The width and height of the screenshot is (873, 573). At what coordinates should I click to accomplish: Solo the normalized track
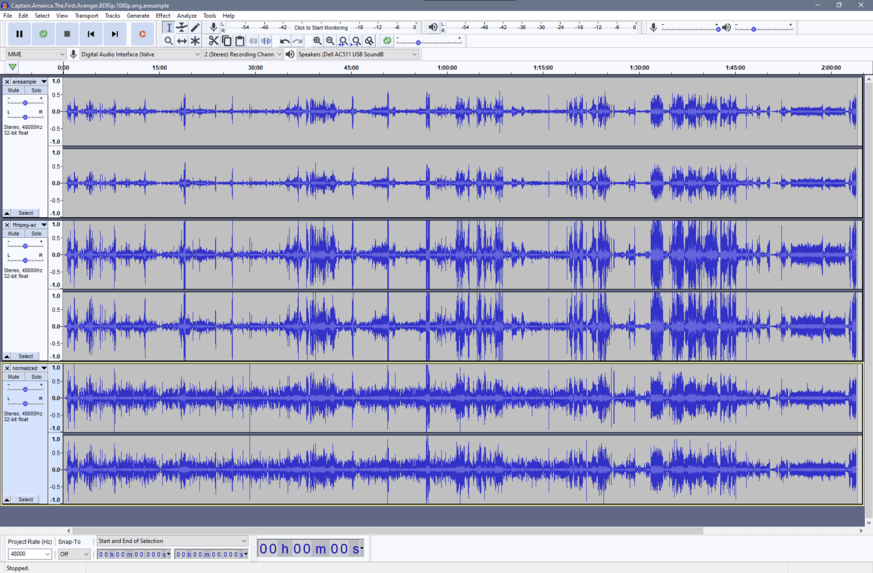coord(36,377)
